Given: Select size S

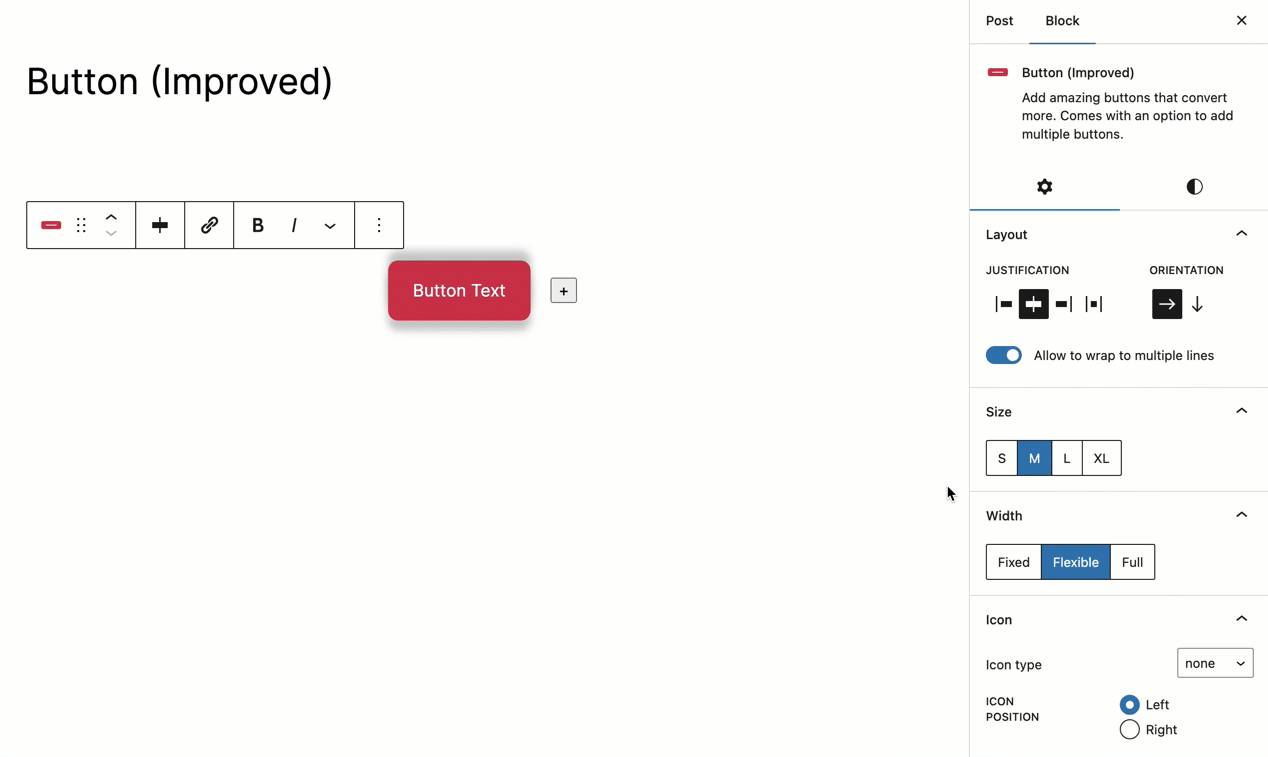Looking at the screenshot, I should [1002, 458].
